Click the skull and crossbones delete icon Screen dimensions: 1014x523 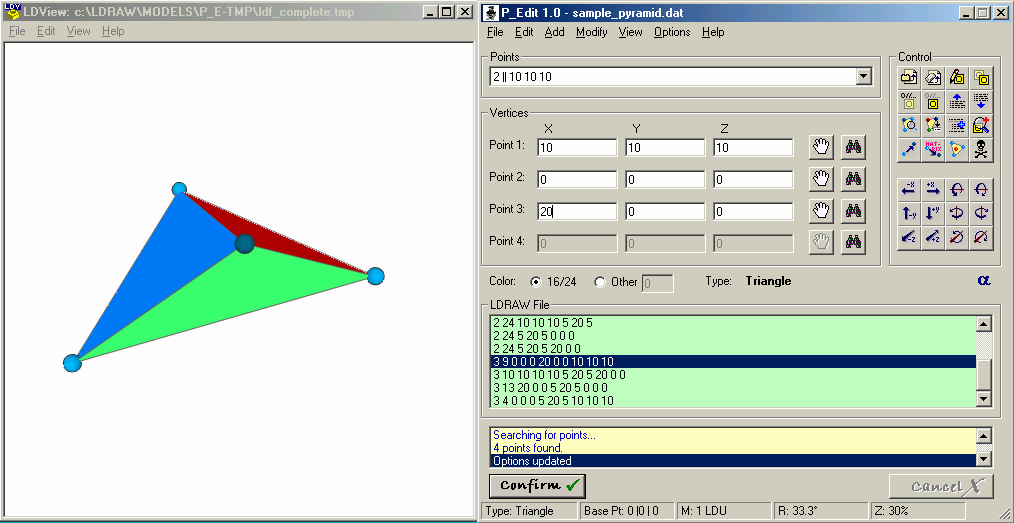pyautogui.click(x=981, y=150)
